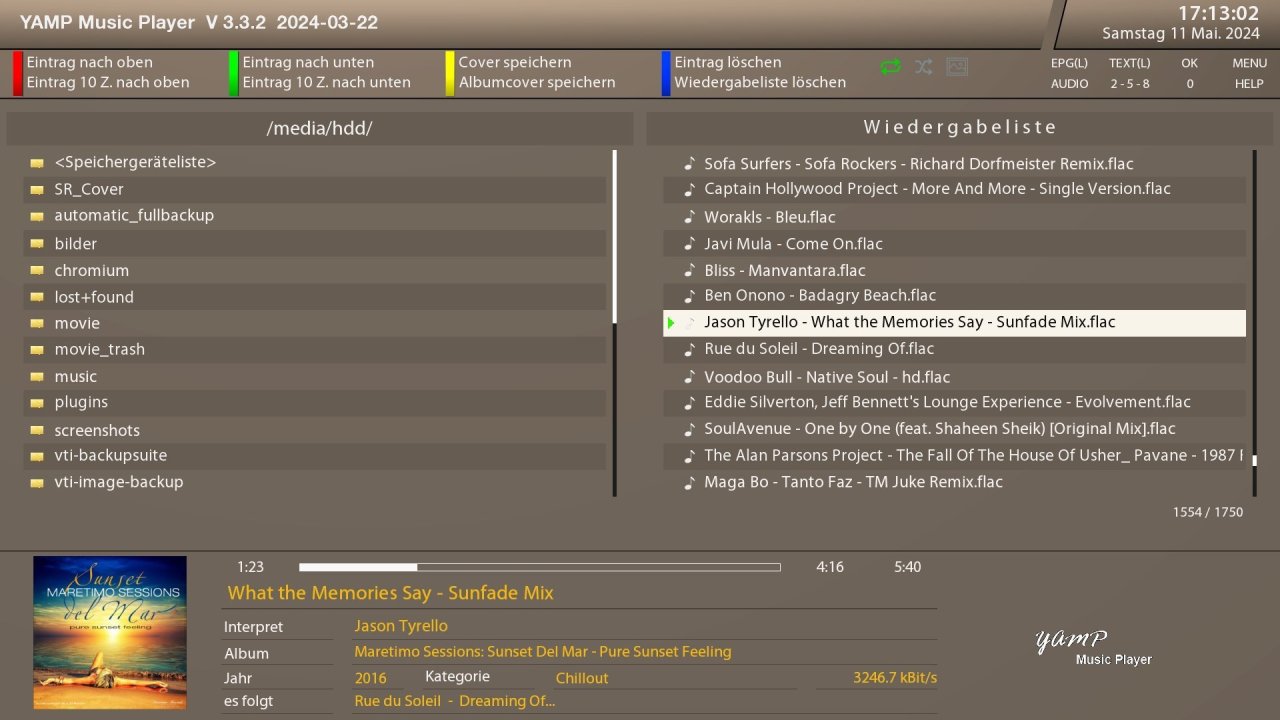The width and height of the screenshot is (1280, 720).
Task: Click the green play arrow on Jason Tyrello track
Action: point(672,322)
